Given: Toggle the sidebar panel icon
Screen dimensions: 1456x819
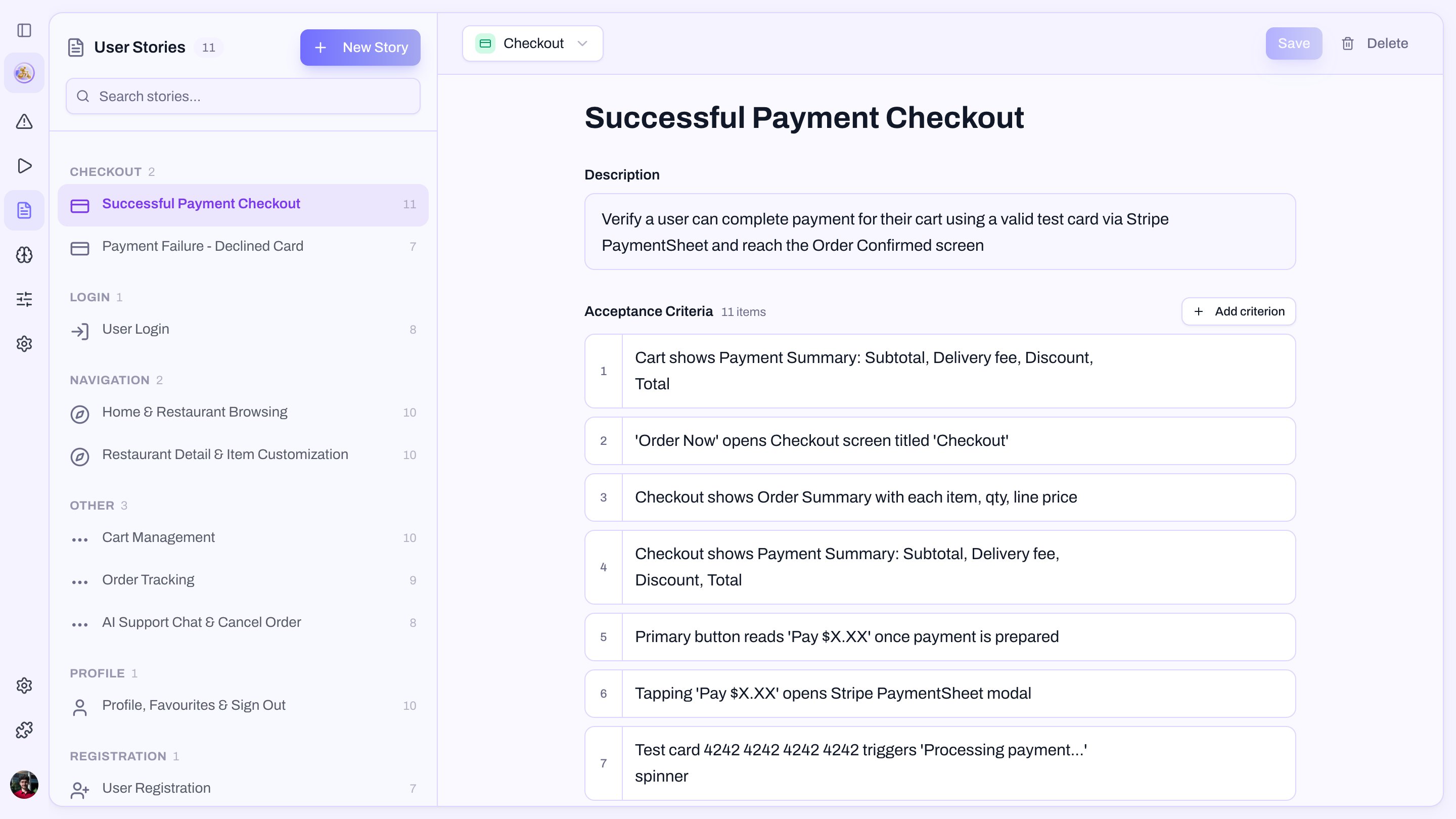Looking at the screenshot, I should tap(24, 30).
